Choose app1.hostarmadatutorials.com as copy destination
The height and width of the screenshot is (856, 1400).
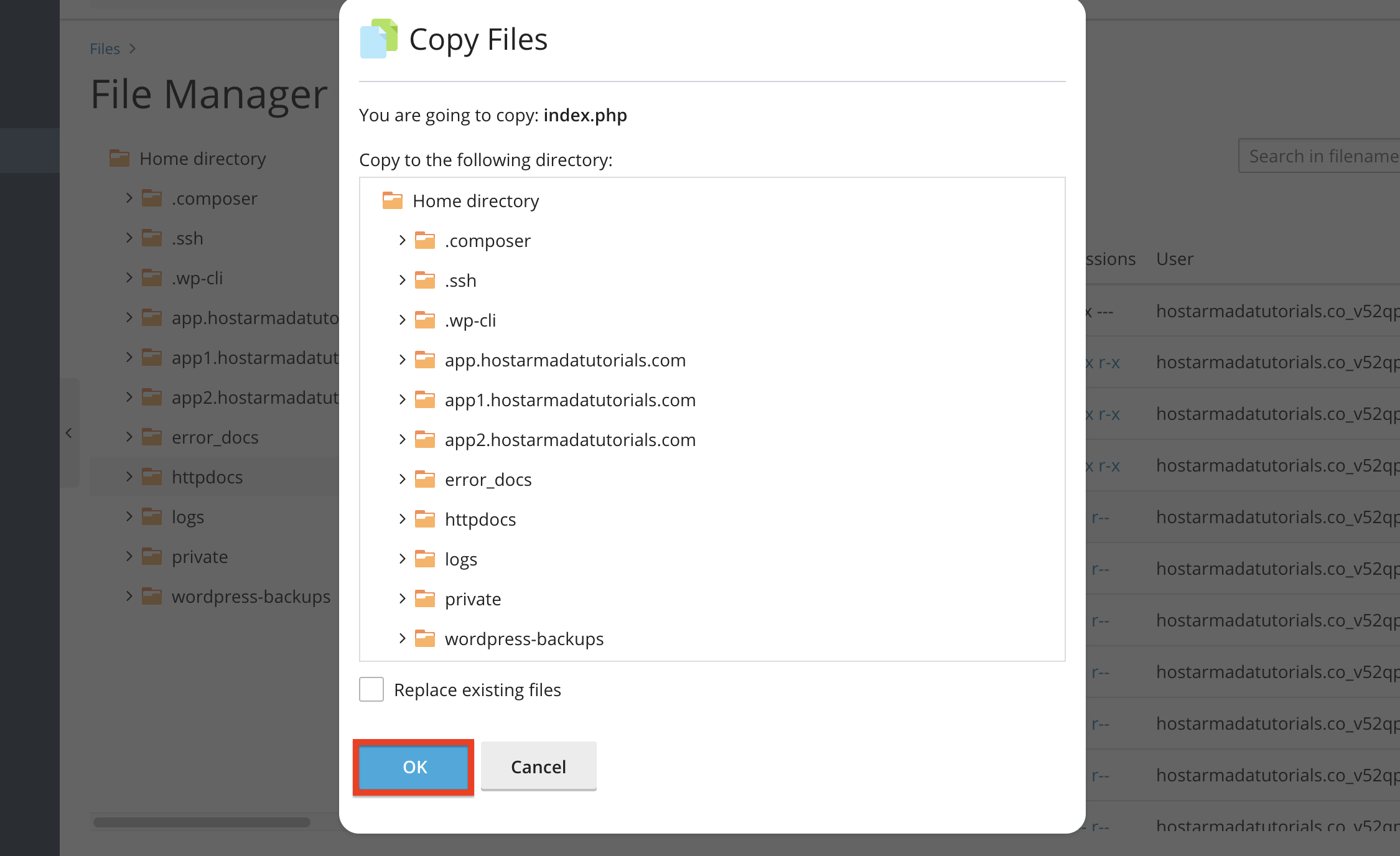coord(570,400)
